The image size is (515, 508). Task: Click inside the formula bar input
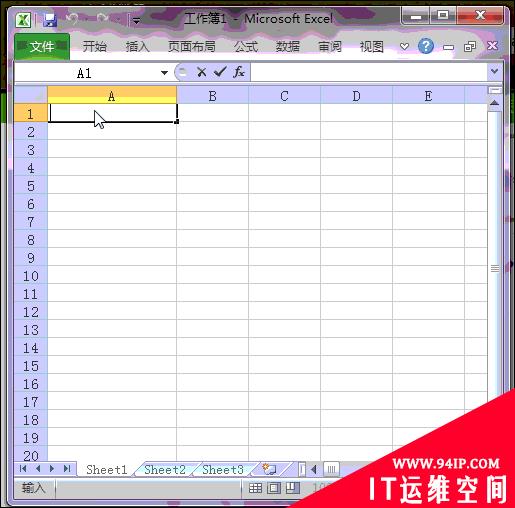369,72
